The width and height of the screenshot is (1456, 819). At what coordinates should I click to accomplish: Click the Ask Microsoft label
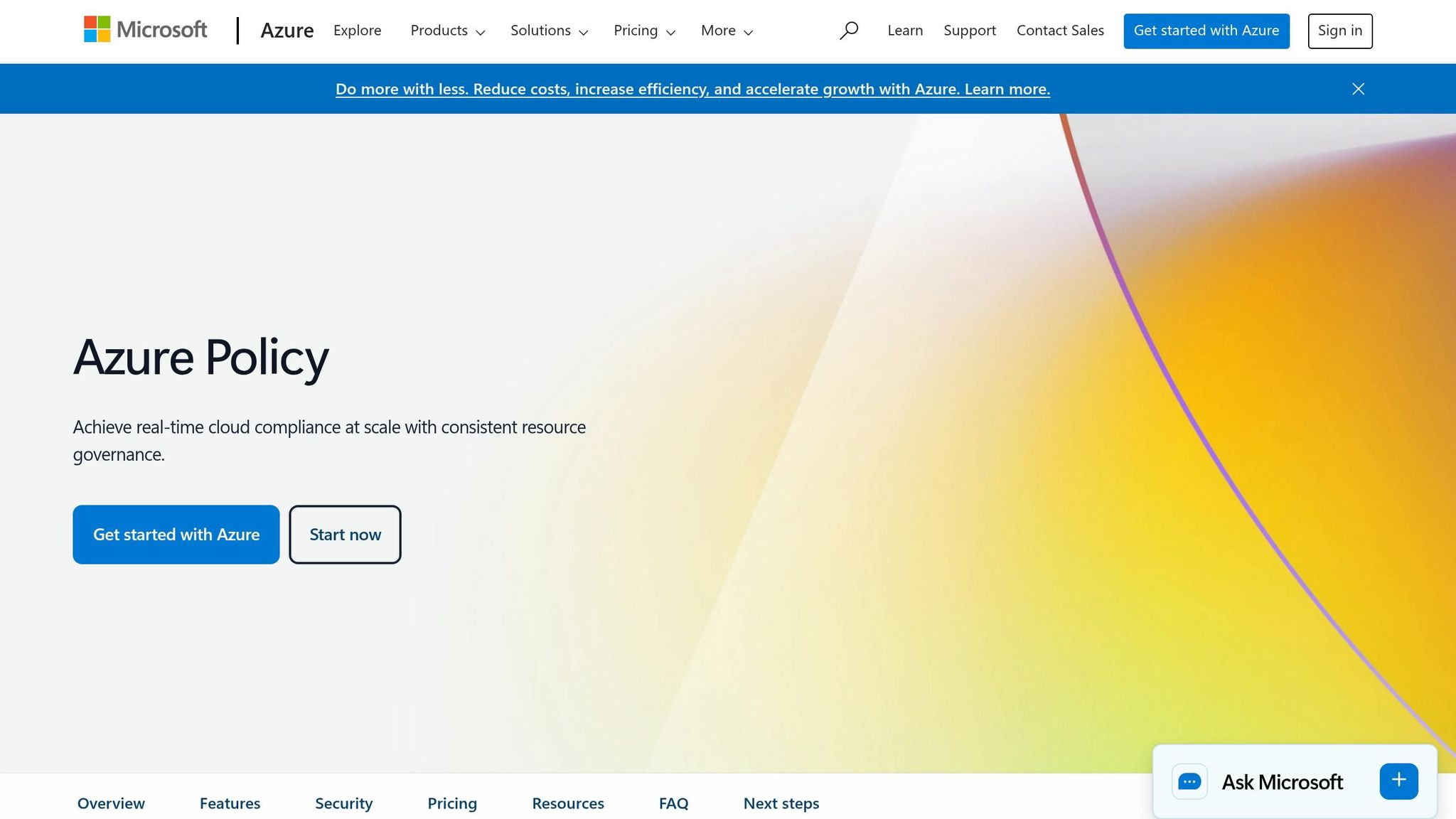coord(1282,782)
